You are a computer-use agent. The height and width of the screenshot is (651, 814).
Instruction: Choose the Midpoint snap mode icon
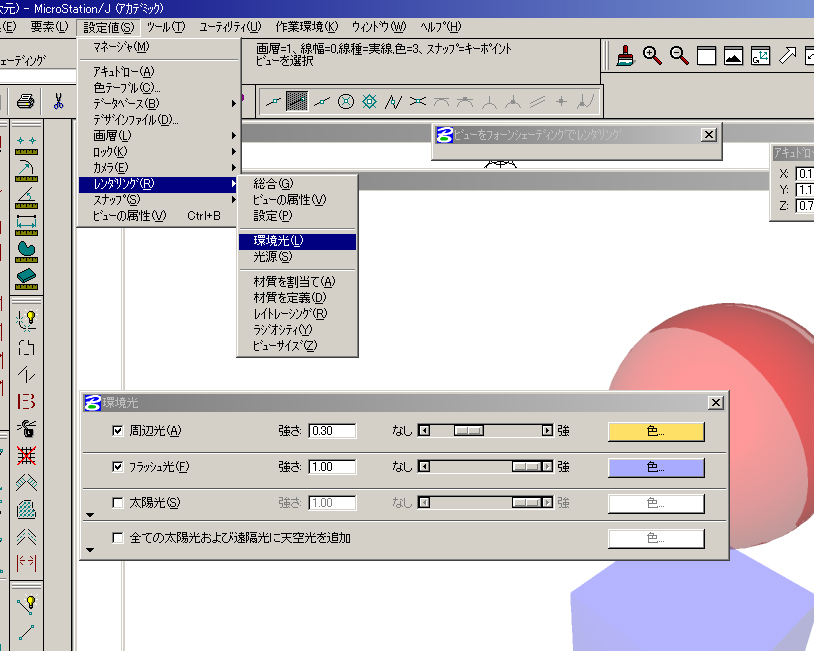[x=322, y=102]
